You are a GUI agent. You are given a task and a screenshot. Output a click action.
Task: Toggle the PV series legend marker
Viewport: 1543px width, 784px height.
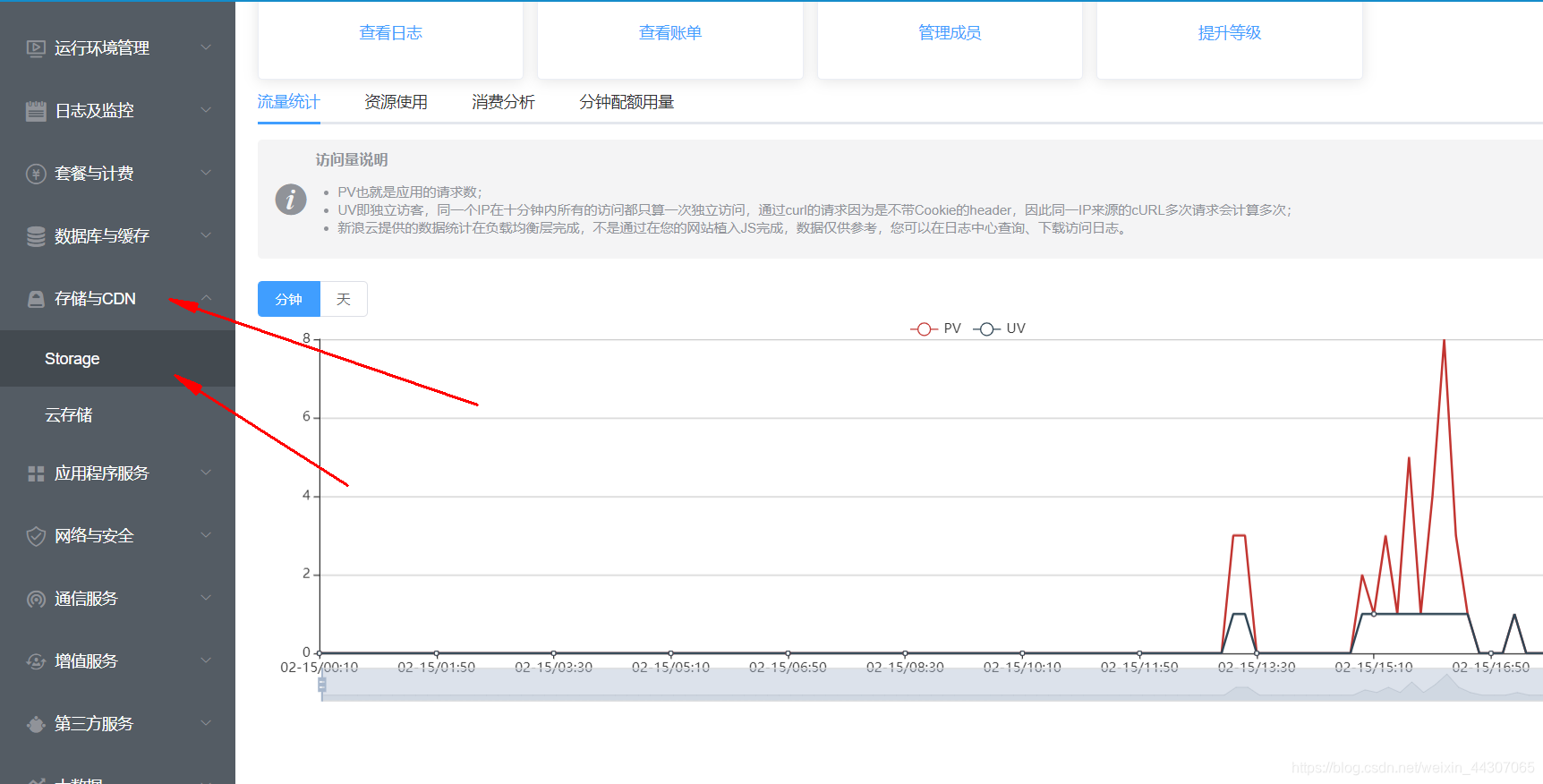point(924,329)
